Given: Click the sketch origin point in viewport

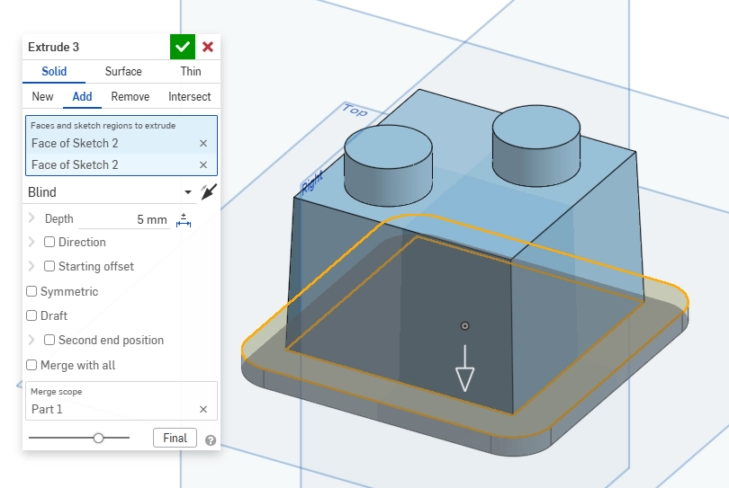Looking at the screenshot, I should point(464,326).
